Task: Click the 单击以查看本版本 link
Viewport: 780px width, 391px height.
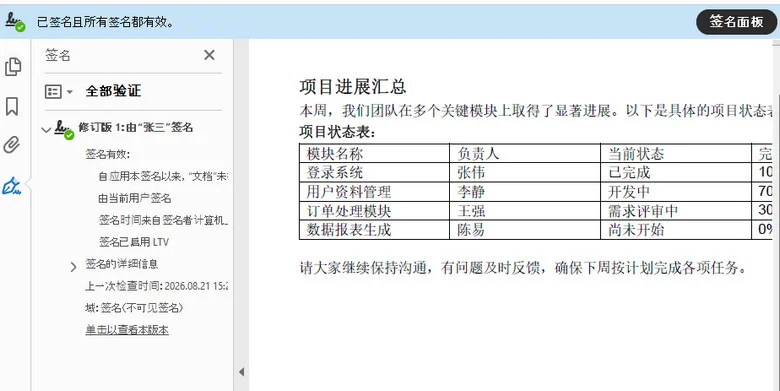Action: 127,330
